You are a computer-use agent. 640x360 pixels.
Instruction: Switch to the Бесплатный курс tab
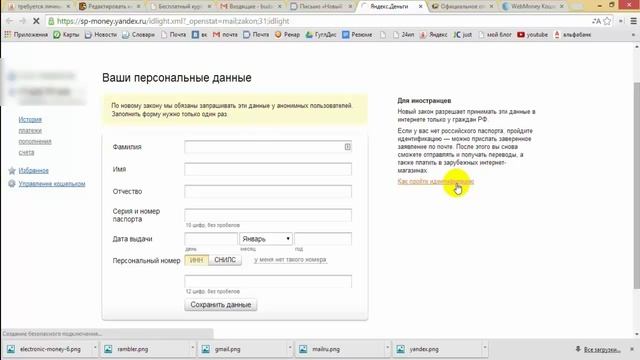pos(179,6)
